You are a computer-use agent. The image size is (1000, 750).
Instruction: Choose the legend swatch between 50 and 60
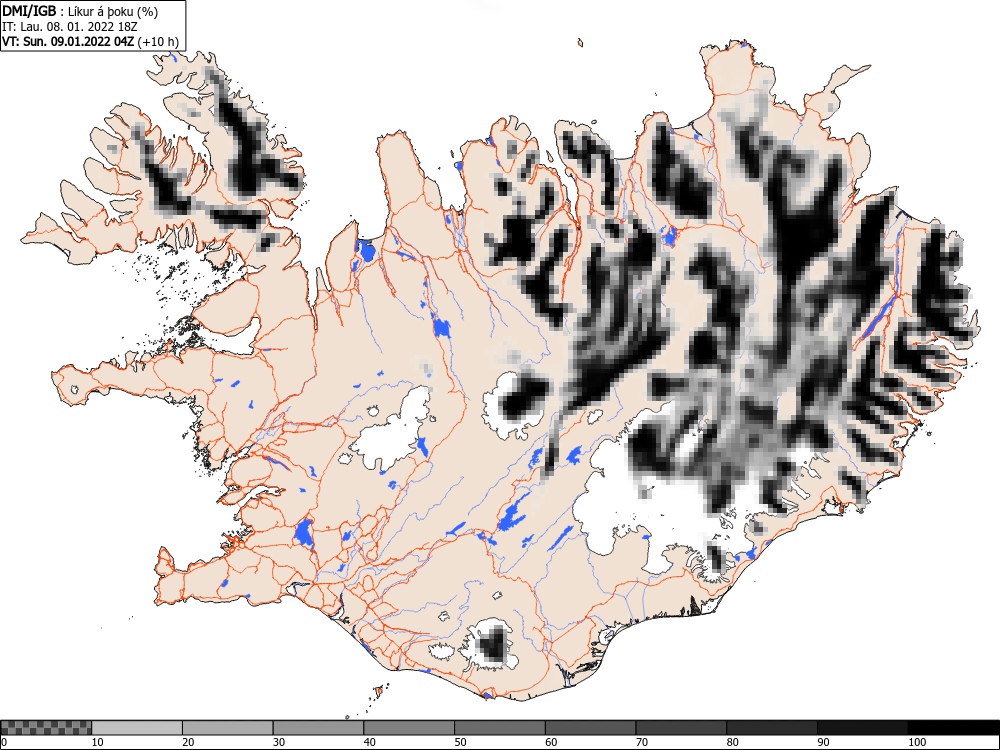point(500,728)
